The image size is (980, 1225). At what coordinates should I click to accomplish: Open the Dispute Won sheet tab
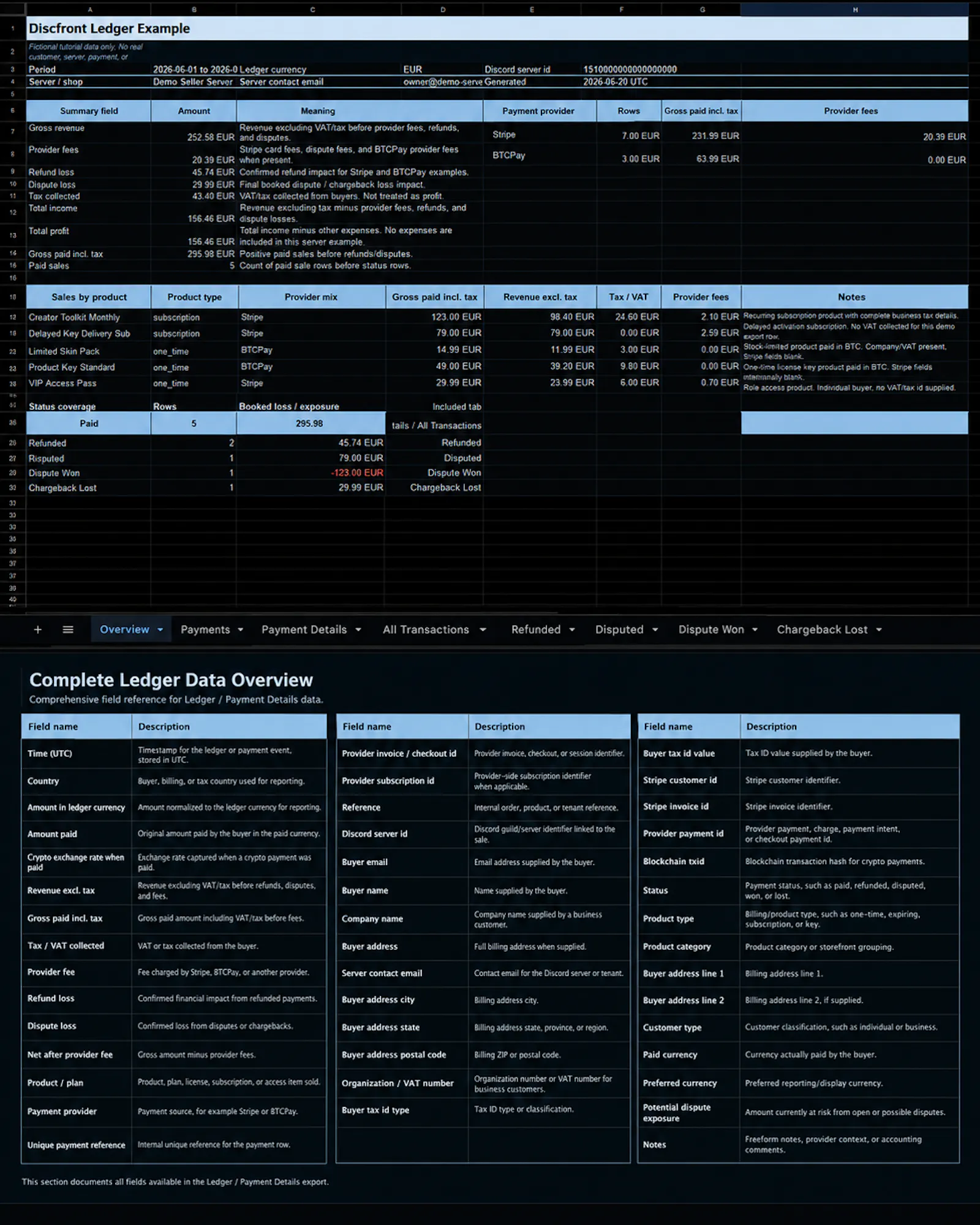711,629
